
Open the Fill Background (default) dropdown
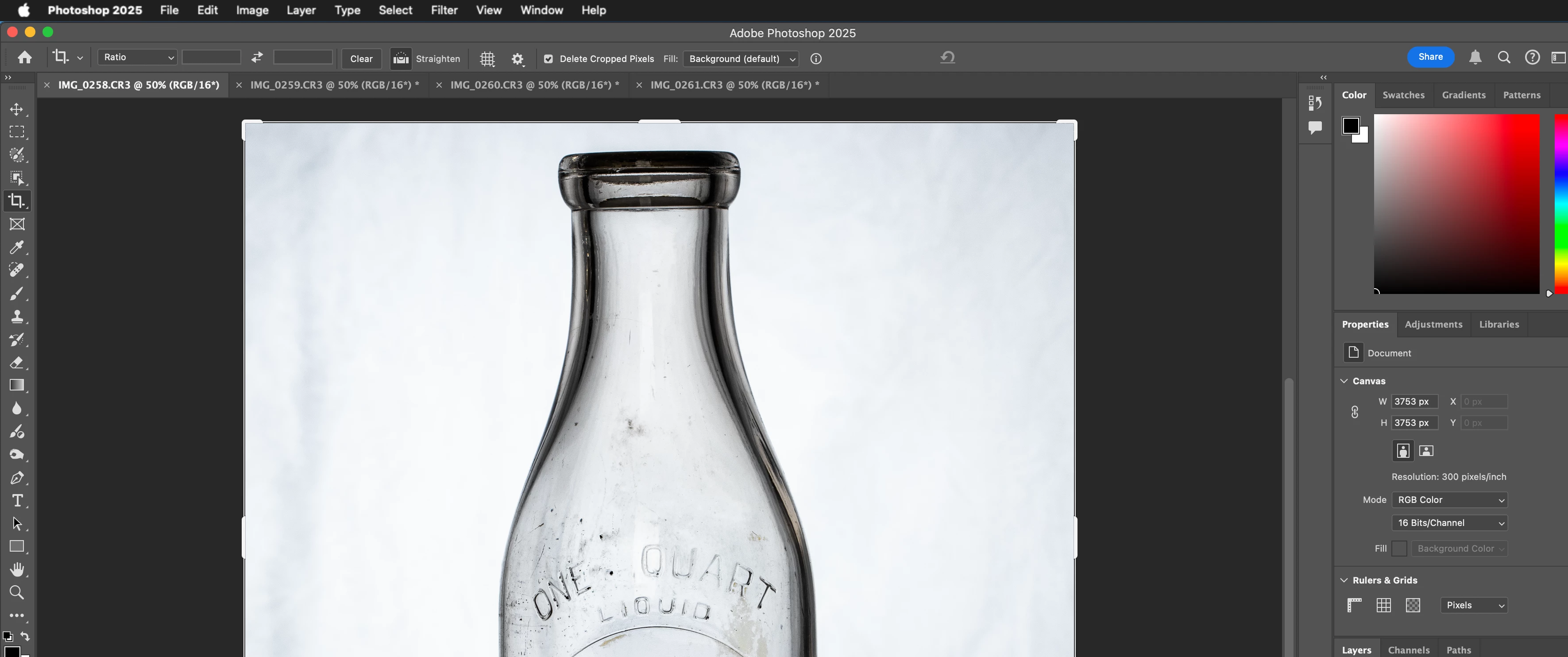point(741,58)
